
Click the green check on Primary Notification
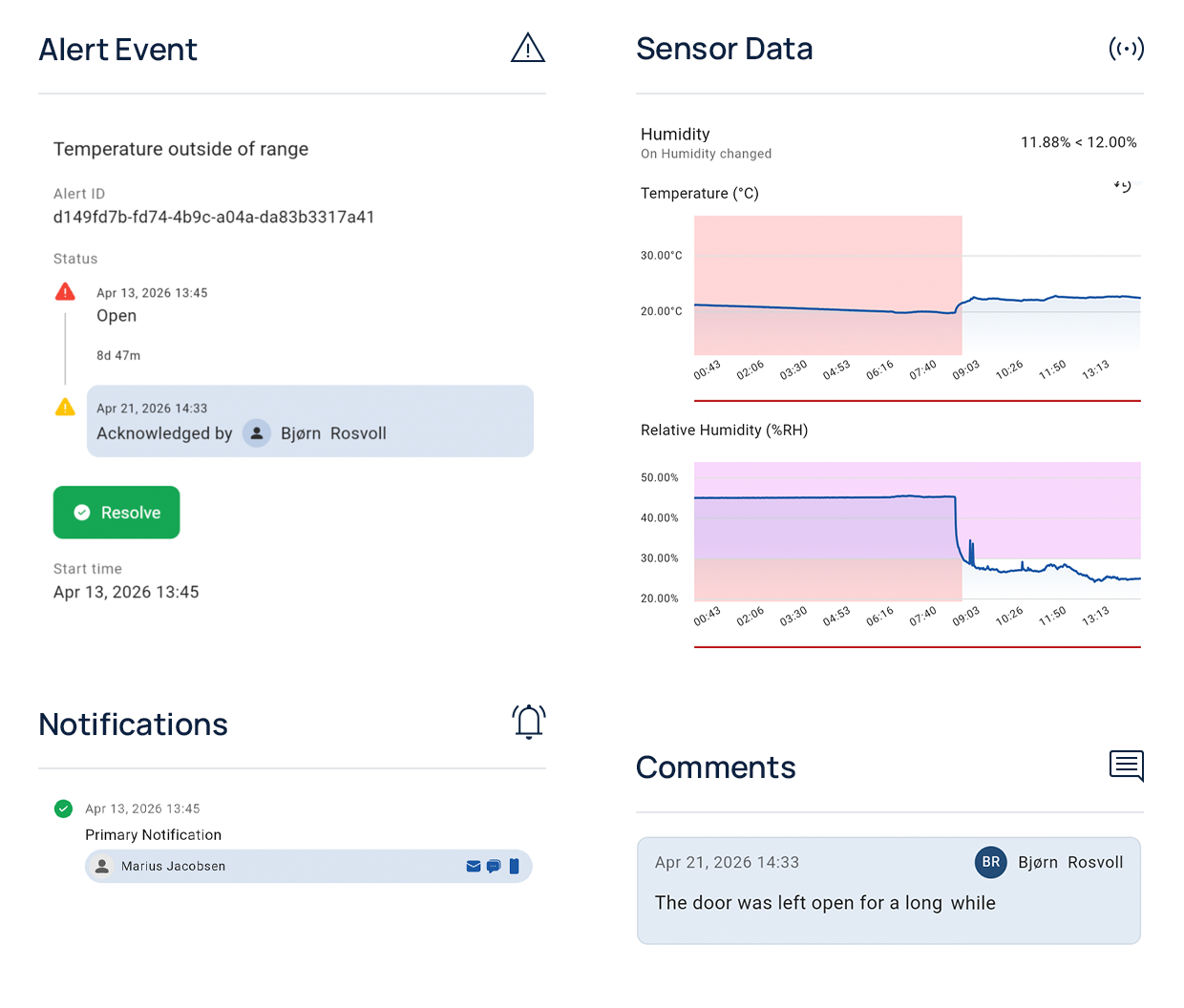[x=63, y=808]
